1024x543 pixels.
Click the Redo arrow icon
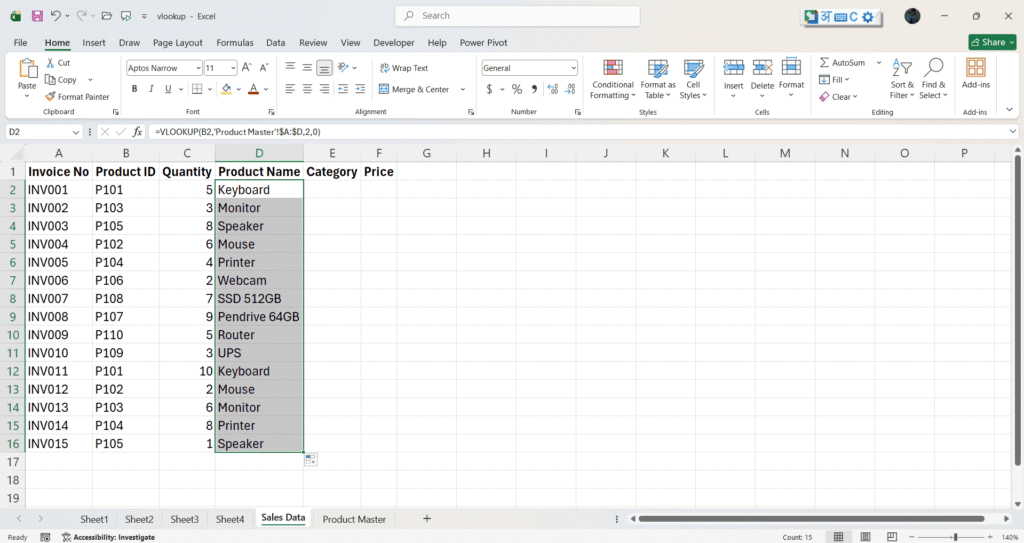click(x=81, y=16)
